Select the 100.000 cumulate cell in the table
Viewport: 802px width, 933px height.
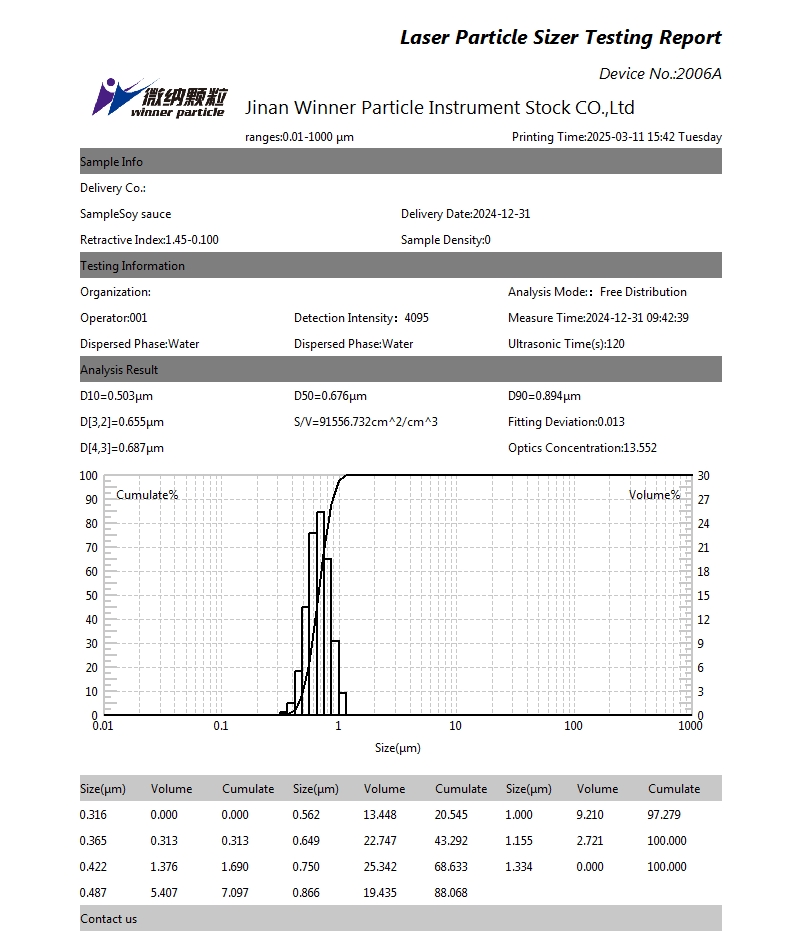tap(666, 841)
